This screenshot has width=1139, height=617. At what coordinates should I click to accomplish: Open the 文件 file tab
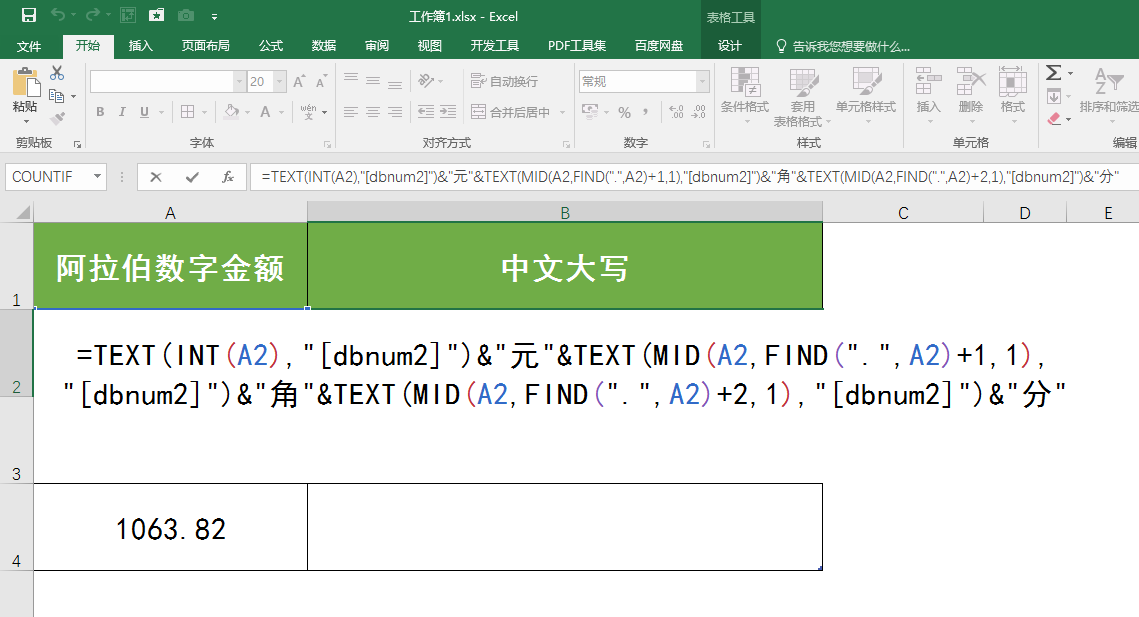29,46
